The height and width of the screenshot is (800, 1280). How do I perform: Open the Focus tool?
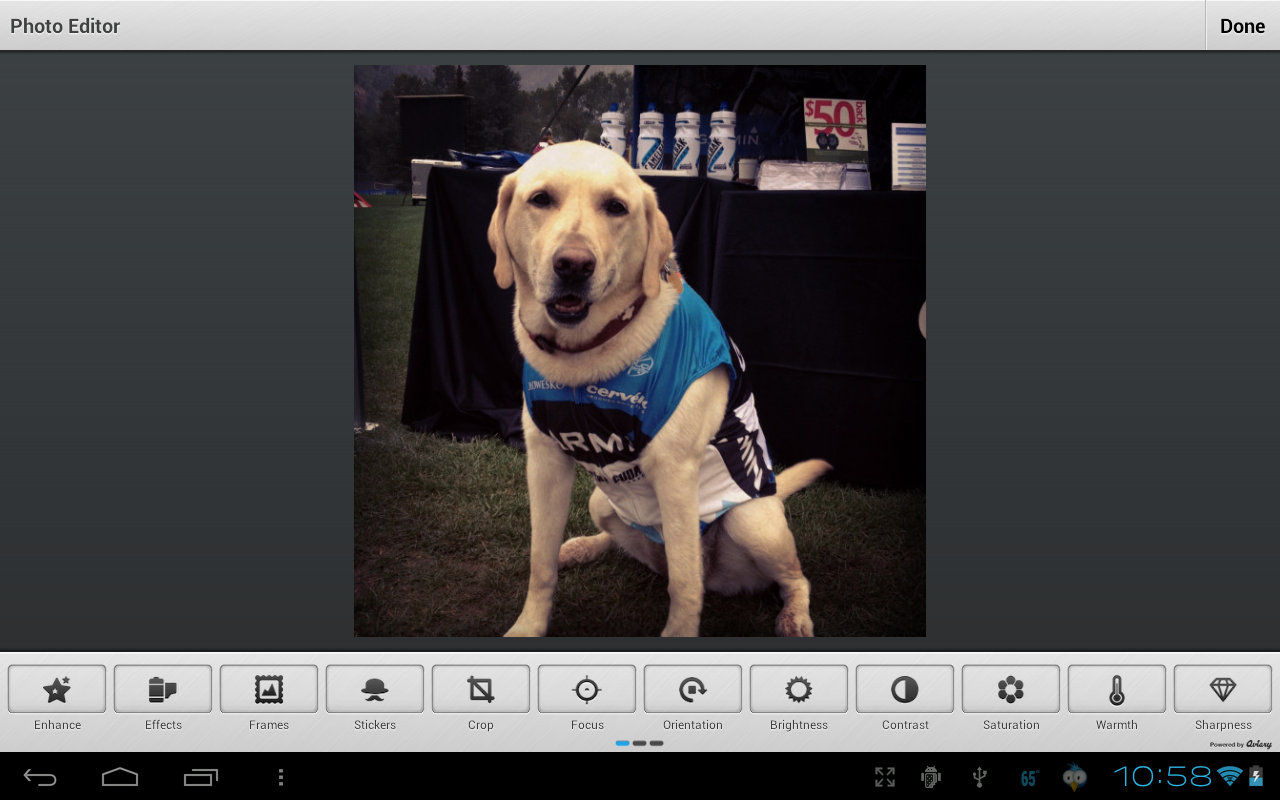(x=587, y=689)
